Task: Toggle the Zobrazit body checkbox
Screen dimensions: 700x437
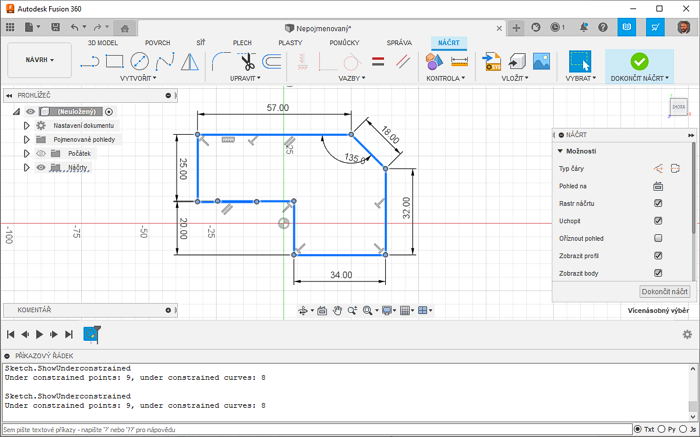Action: coord(658,273)
